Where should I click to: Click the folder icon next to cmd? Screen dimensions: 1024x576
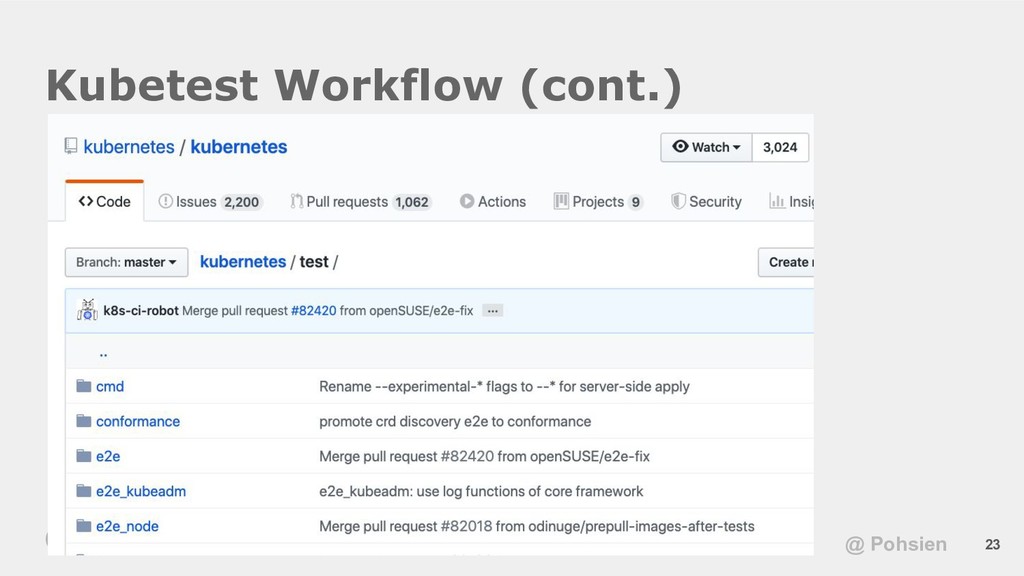84,386
